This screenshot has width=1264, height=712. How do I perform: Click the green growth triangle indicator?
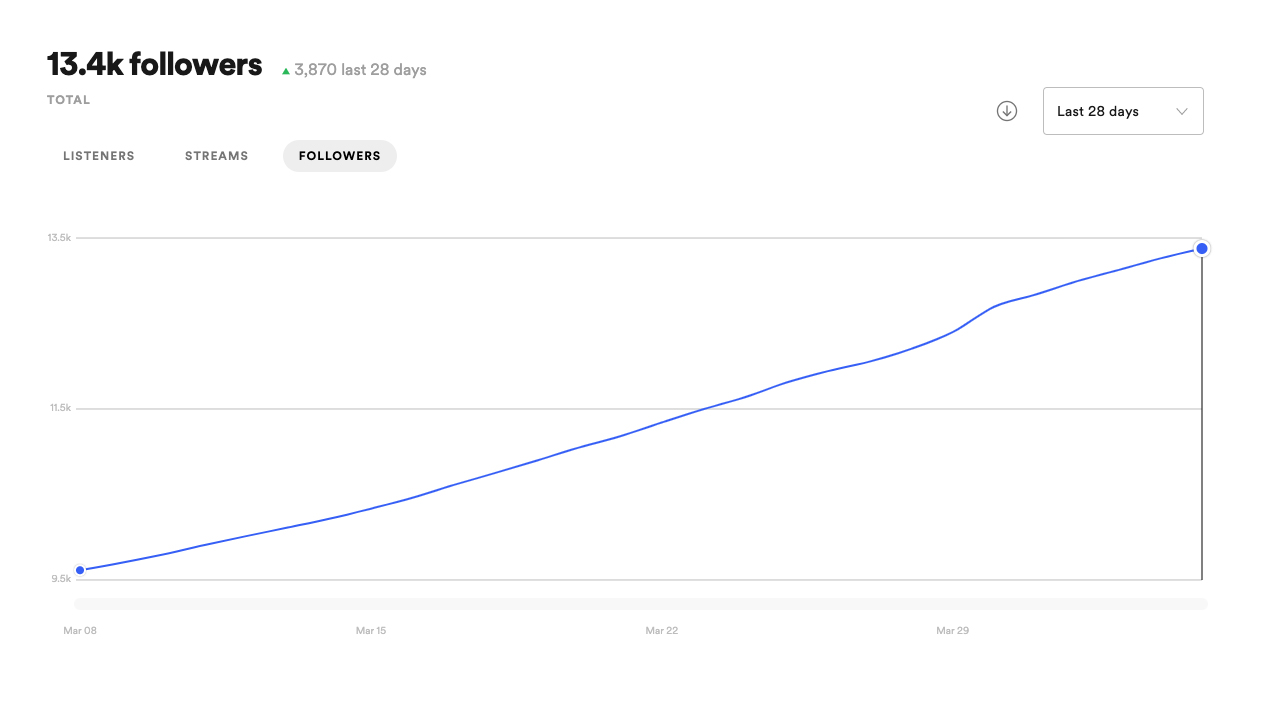click(286, 71)
